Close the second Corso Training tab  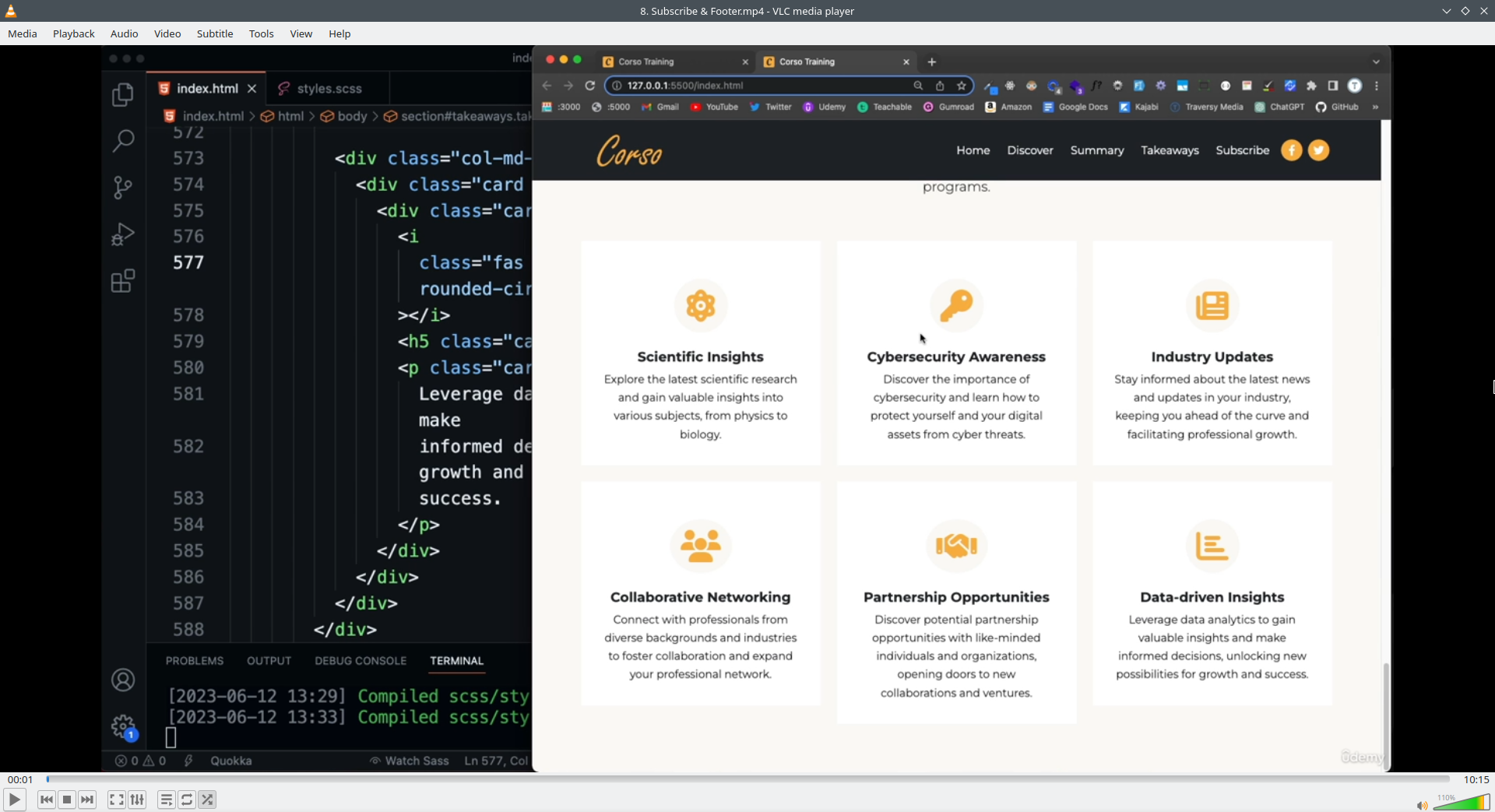pos(906,62)
